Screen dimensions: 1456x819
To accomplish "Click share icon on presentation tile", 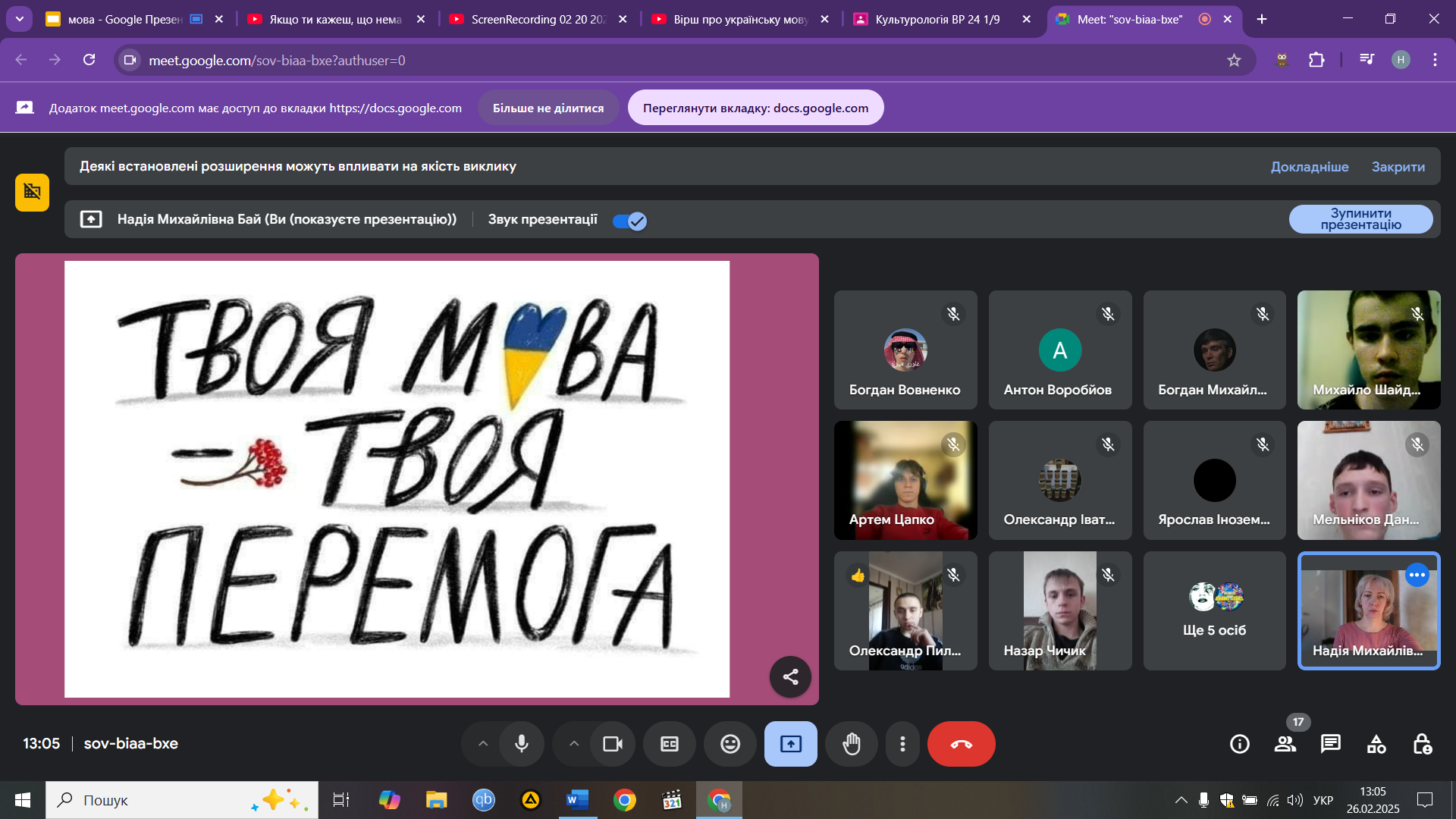I will (790, 676).
